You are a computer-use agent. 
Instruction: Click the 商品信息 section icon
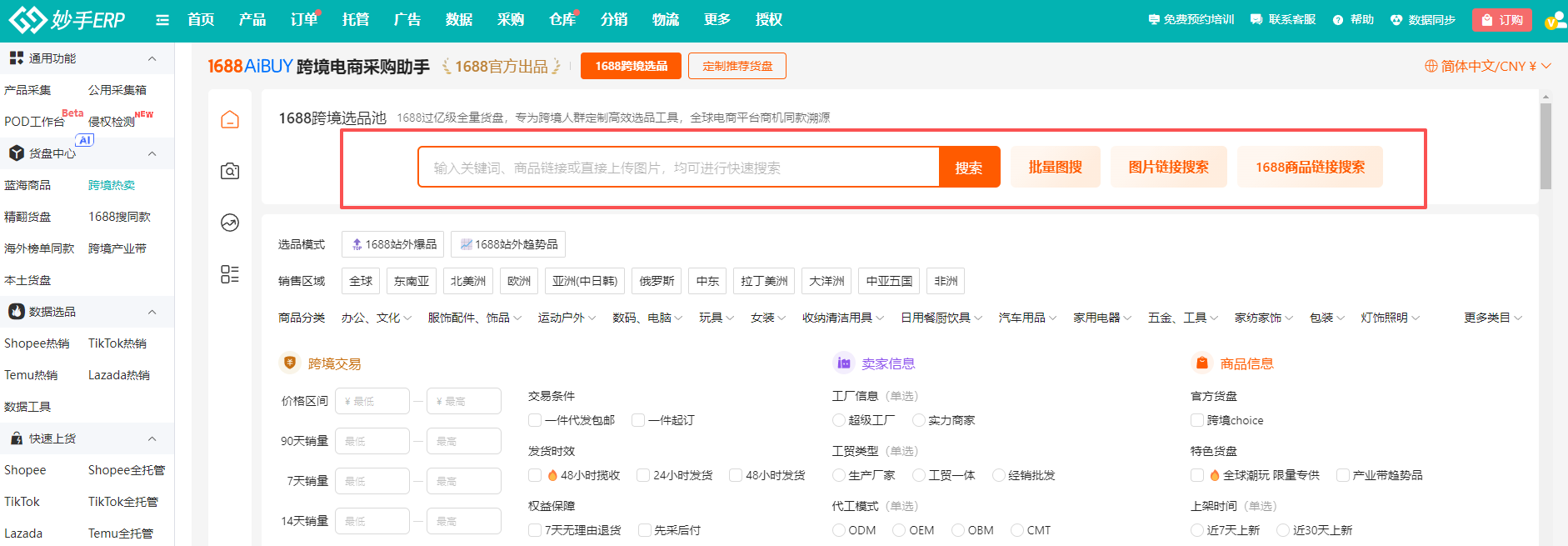pos(1201,363)
